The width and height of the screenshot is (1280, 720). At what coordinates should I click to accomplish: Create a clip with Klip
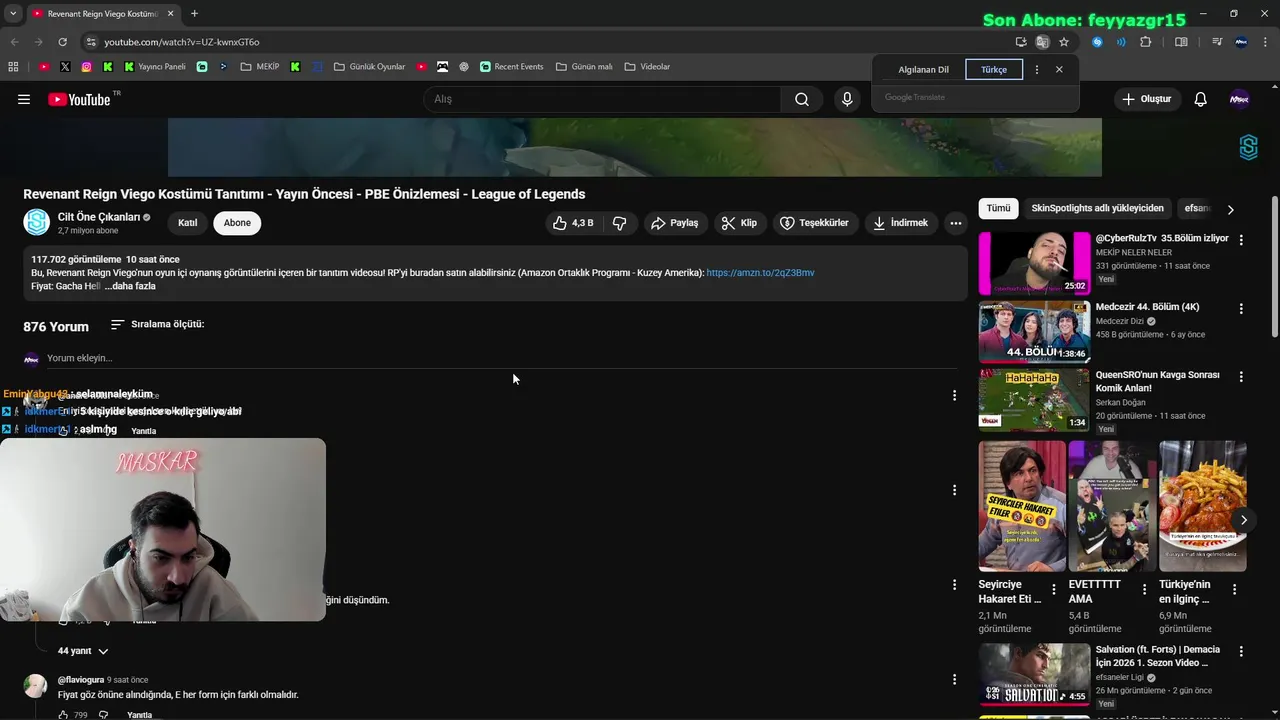tap(739, 223)
